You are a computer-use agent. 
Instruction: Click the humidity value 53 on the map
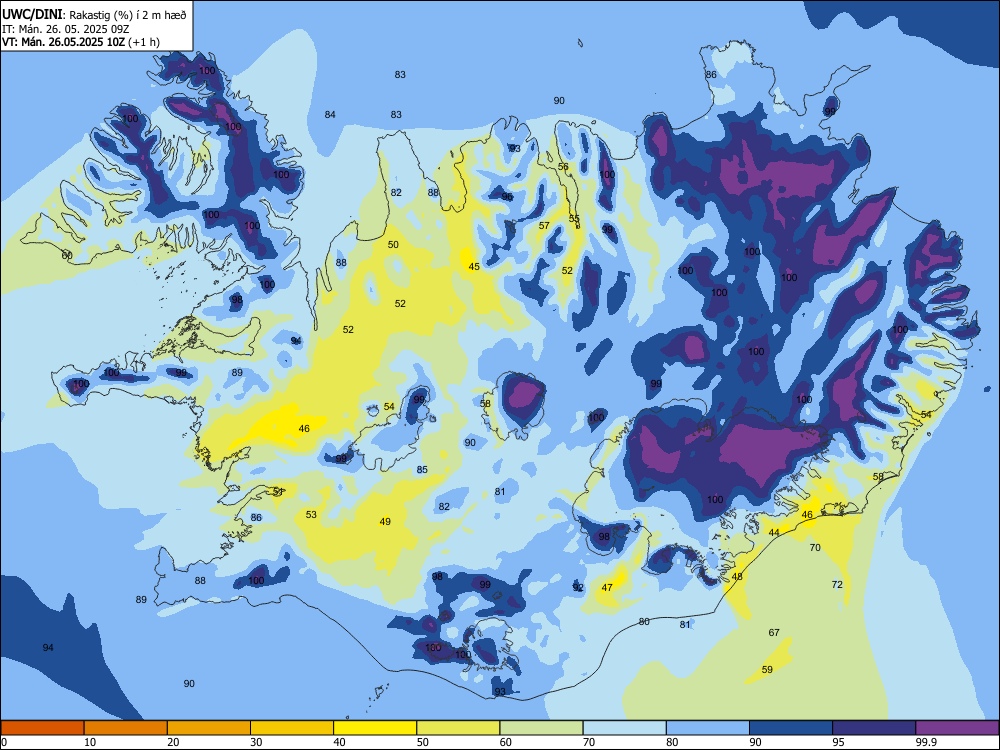[311, 515]
